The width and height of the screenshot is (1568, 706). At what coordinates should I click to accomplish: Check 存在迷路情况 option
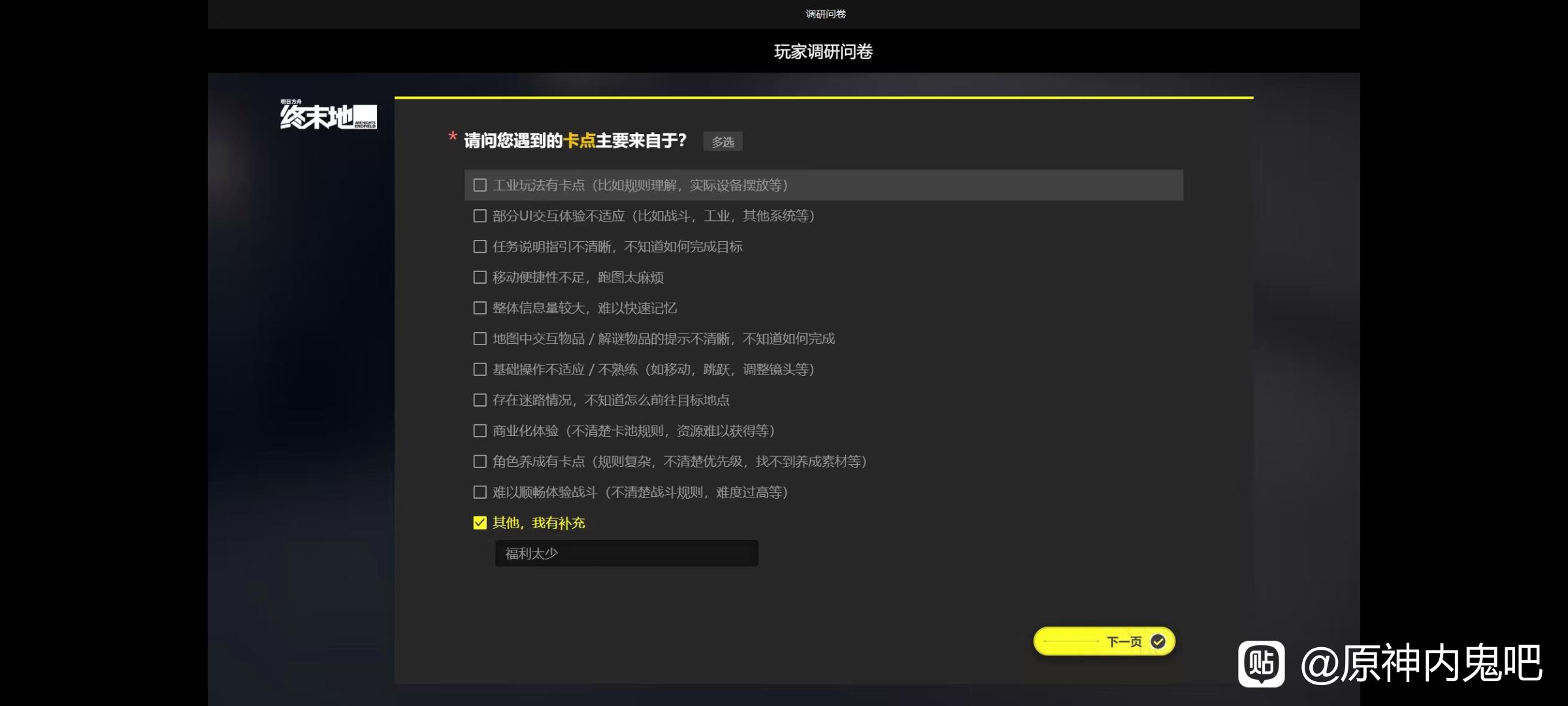tap(480, 400)
